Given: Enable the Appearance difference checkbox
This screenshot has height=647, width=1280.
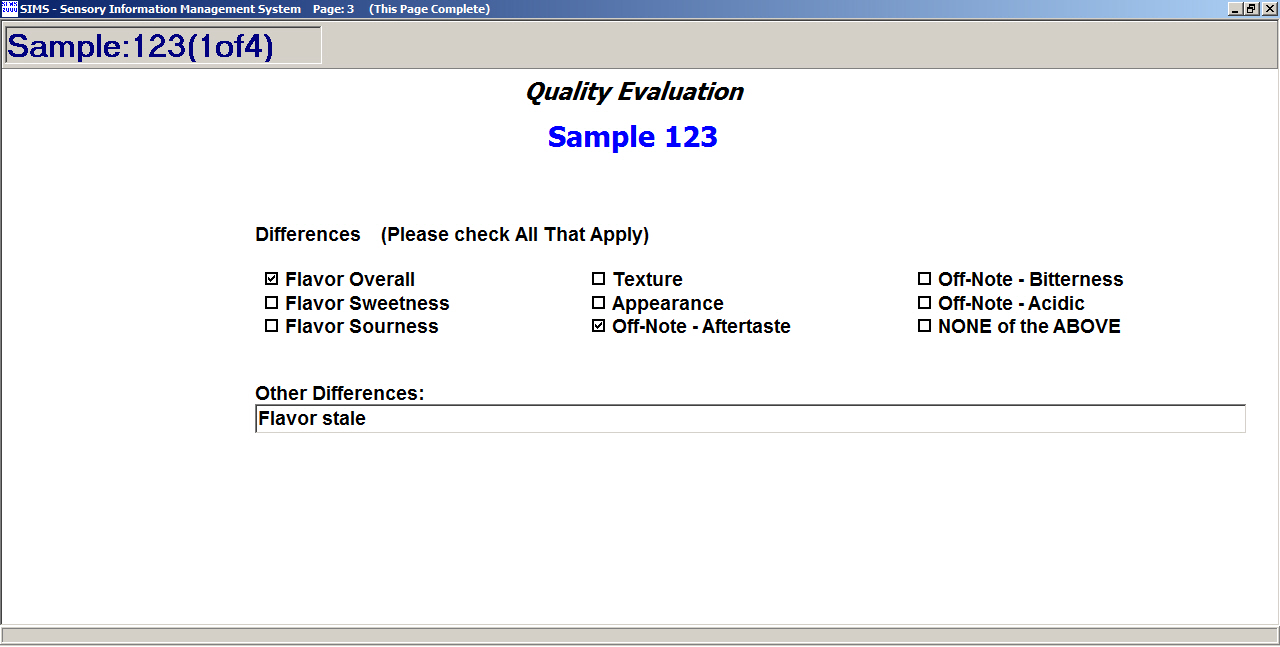Looking at the screenshot, I should (x=598, y=303).
